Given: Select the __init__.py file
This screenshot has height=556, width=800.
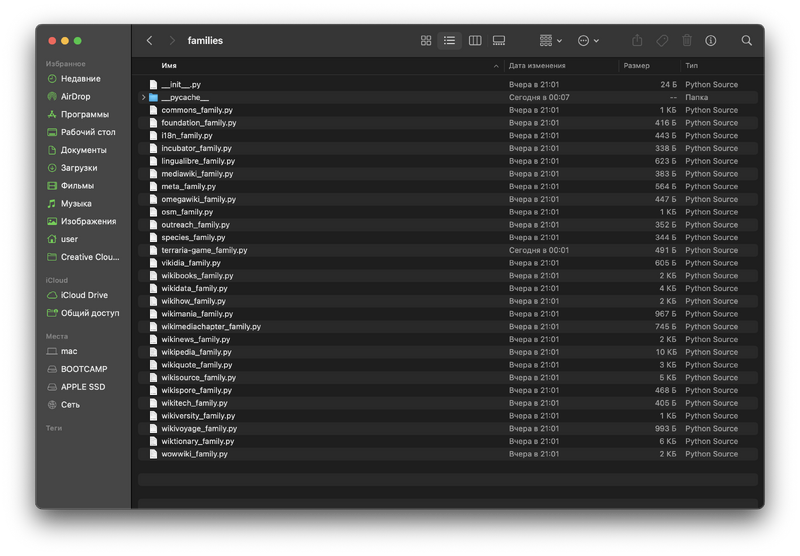Looking at the screenshot, I should click(448, 85).
